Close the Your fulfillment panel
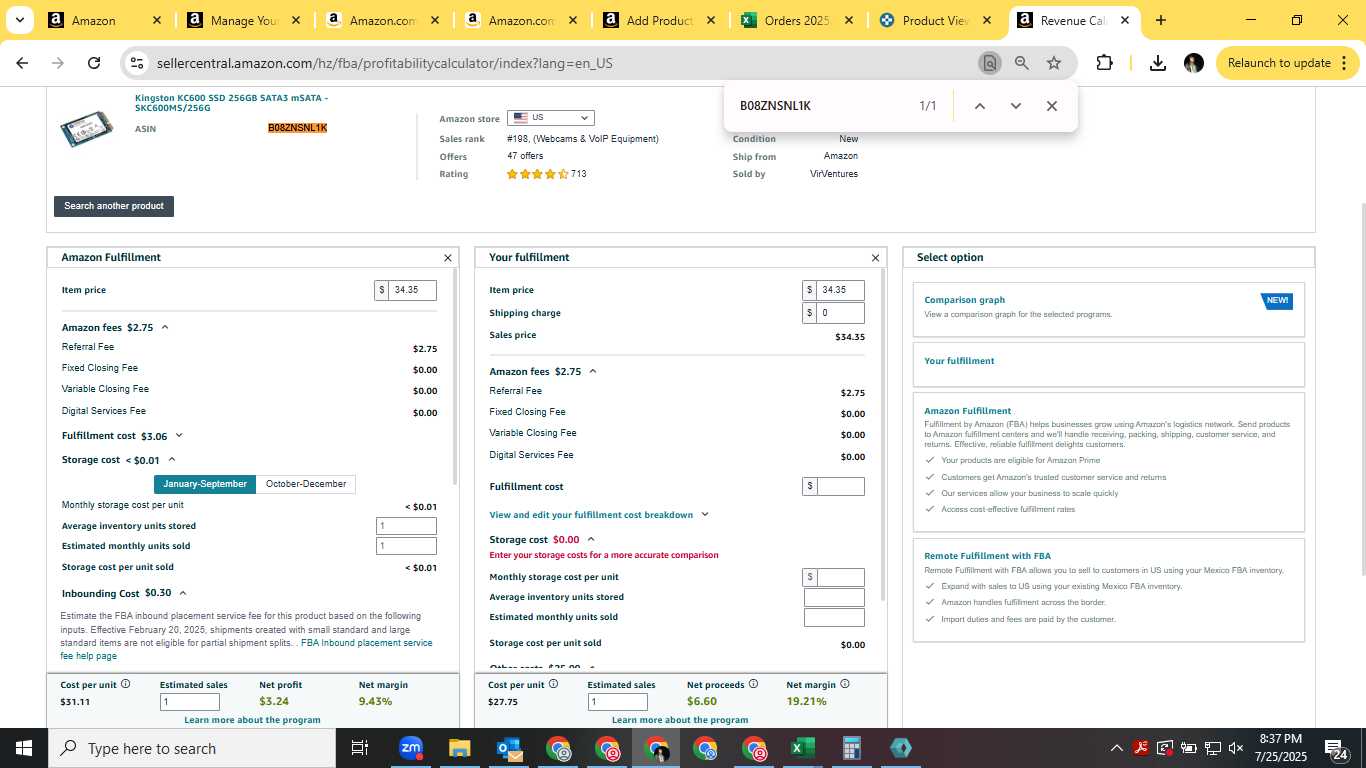 [876, 258]
